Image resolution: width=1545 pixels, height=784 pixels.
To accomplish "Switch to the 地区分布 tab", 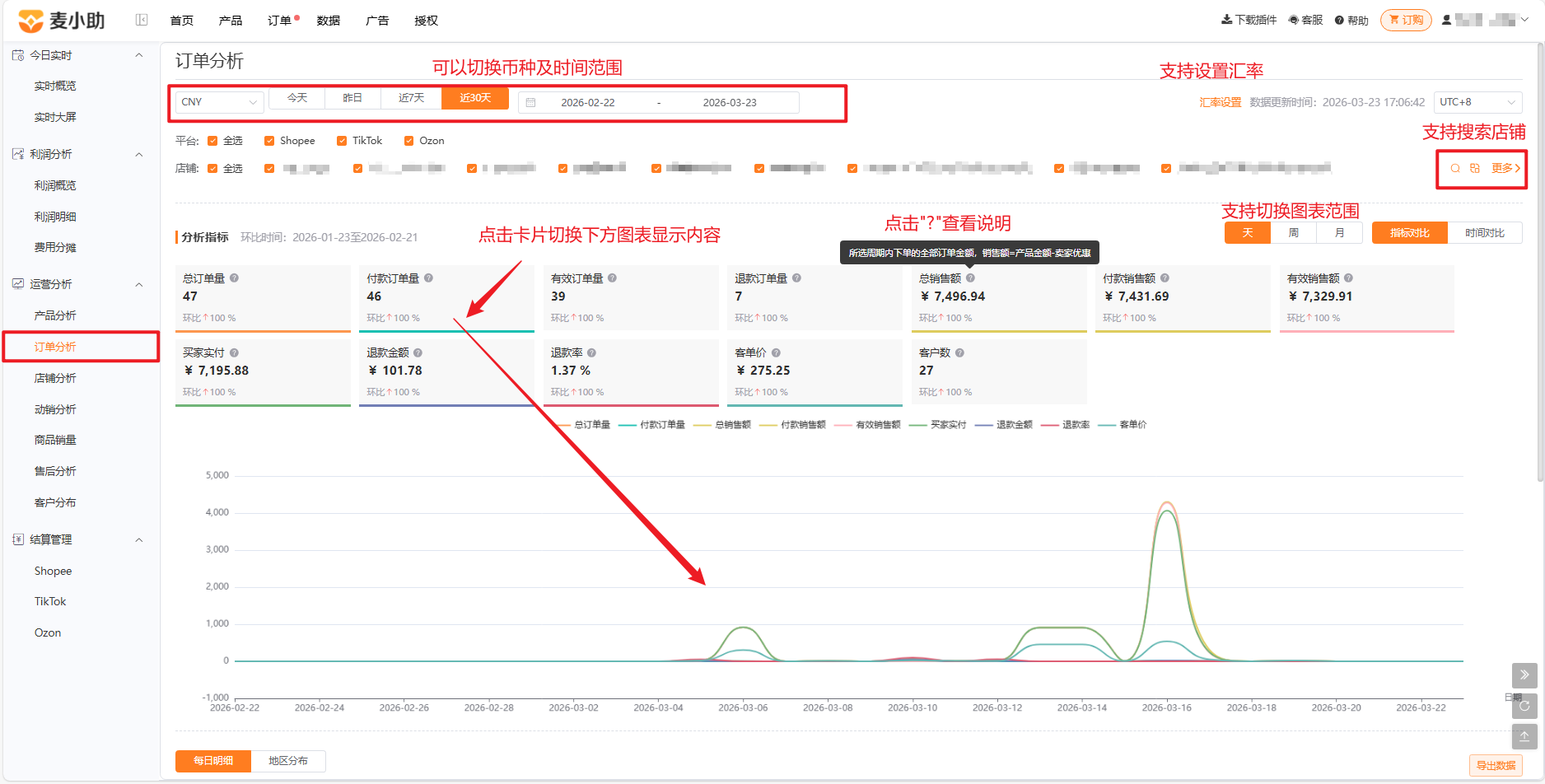I will 288,761.
